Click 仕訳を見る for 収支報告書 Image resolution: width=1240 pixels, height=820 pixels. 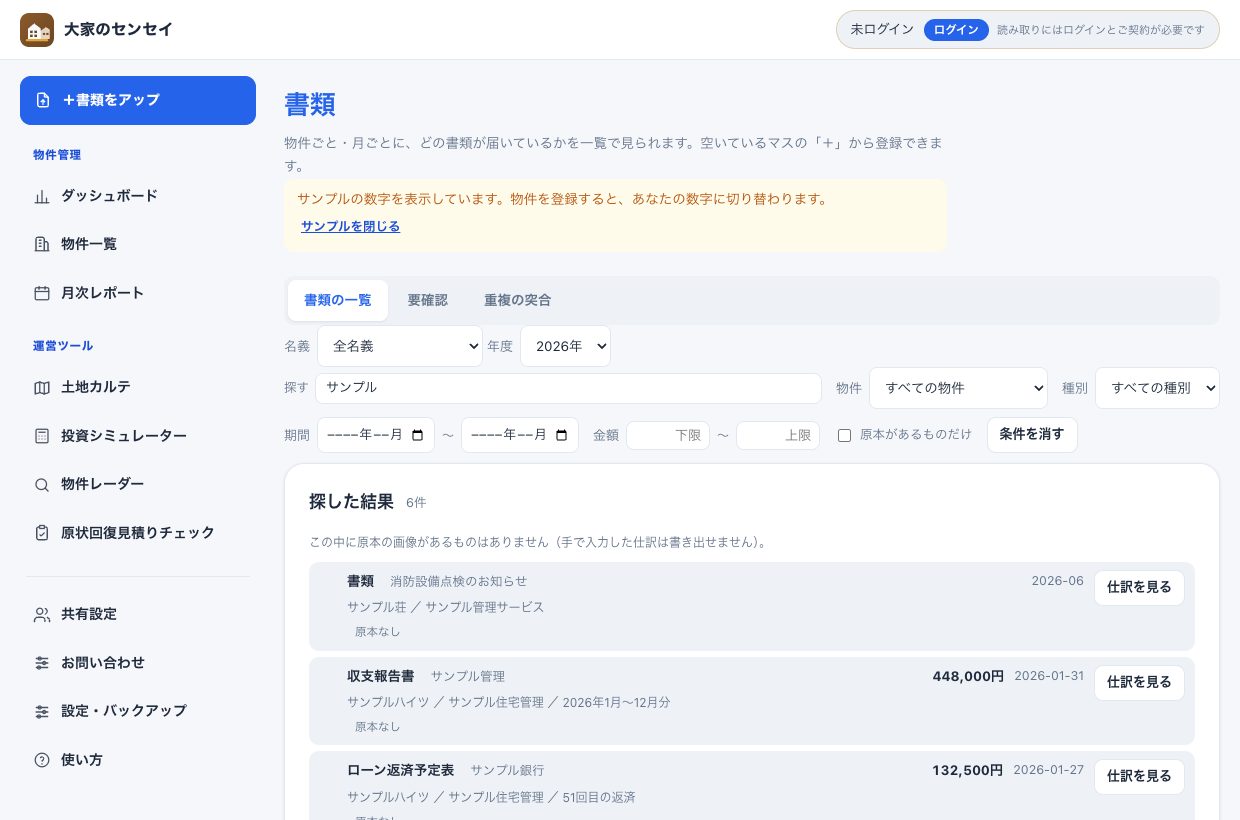click(1139, 682)
